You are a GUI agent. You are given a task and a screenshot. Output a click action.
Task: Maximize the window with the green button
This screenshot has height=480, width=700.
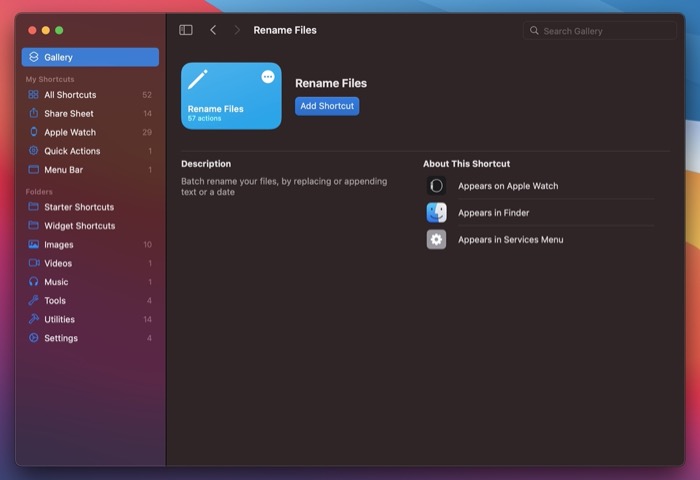[x=59, y=30]
